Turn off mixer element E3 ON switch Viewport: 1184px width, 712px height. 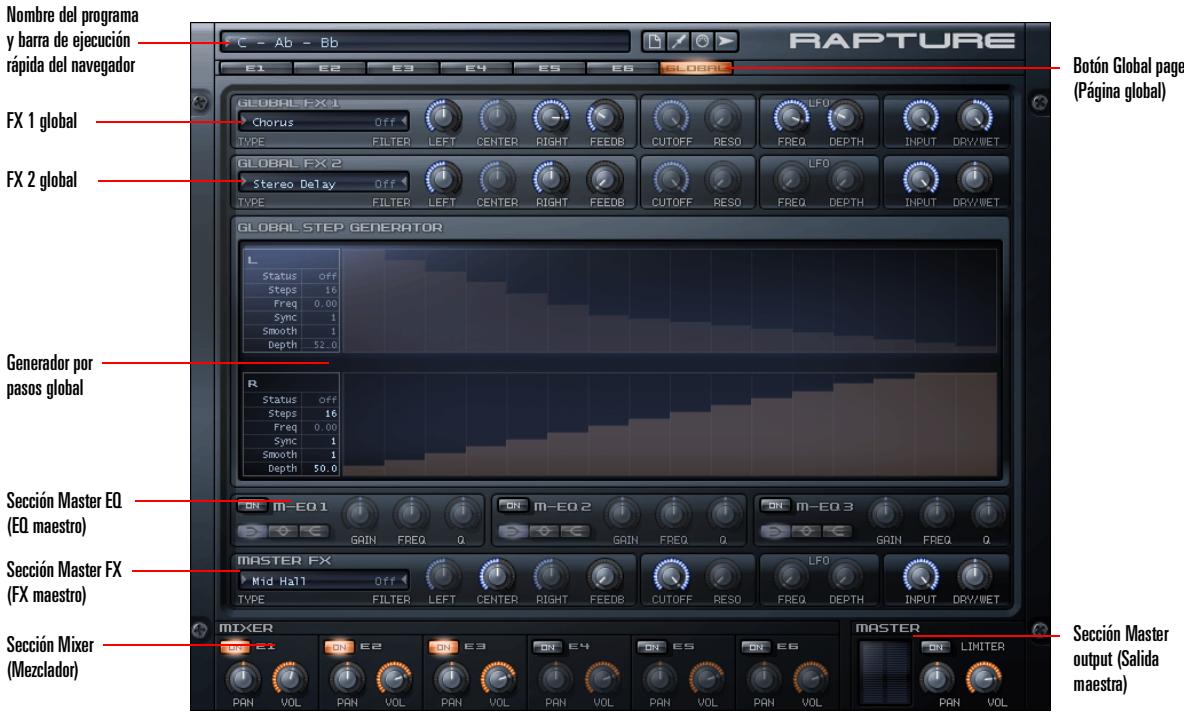pos(443,647)
